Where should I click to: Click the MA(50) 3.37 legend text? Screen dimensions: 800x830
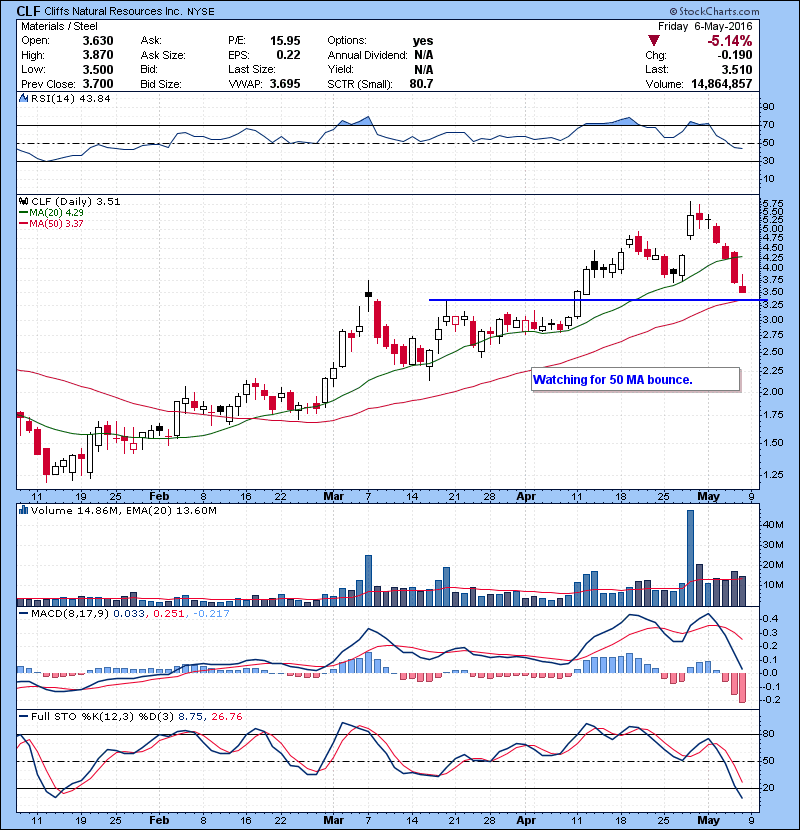[x=56, y=223]
